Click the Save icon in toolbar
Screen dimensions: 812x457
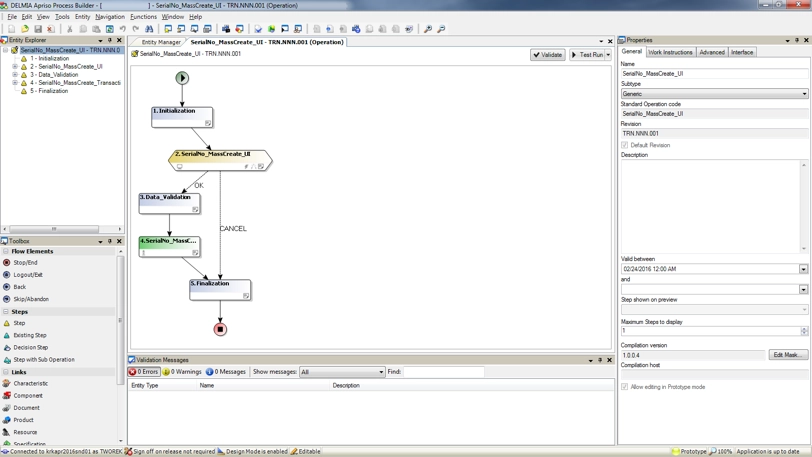(x=38, y=29)
